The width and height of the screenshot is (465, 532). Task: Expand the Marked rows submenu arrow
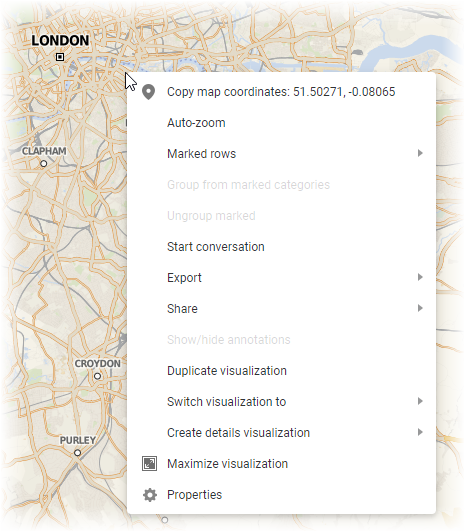(420, 153)
